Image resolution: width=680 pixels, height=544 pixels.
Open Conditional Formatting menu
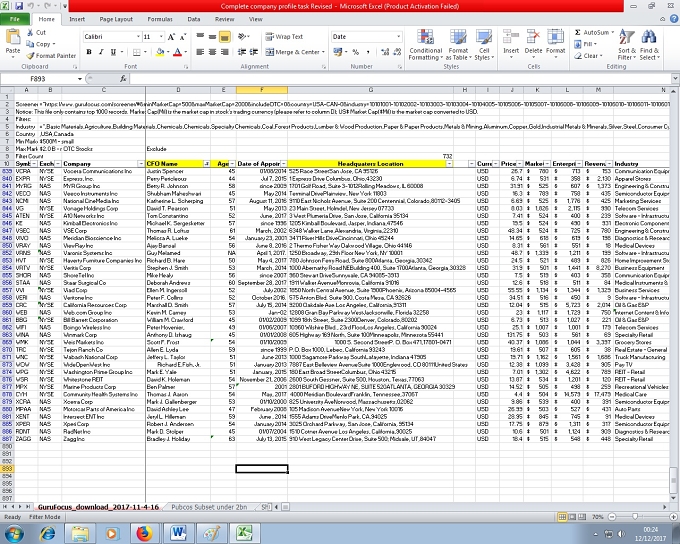(425, 45)
